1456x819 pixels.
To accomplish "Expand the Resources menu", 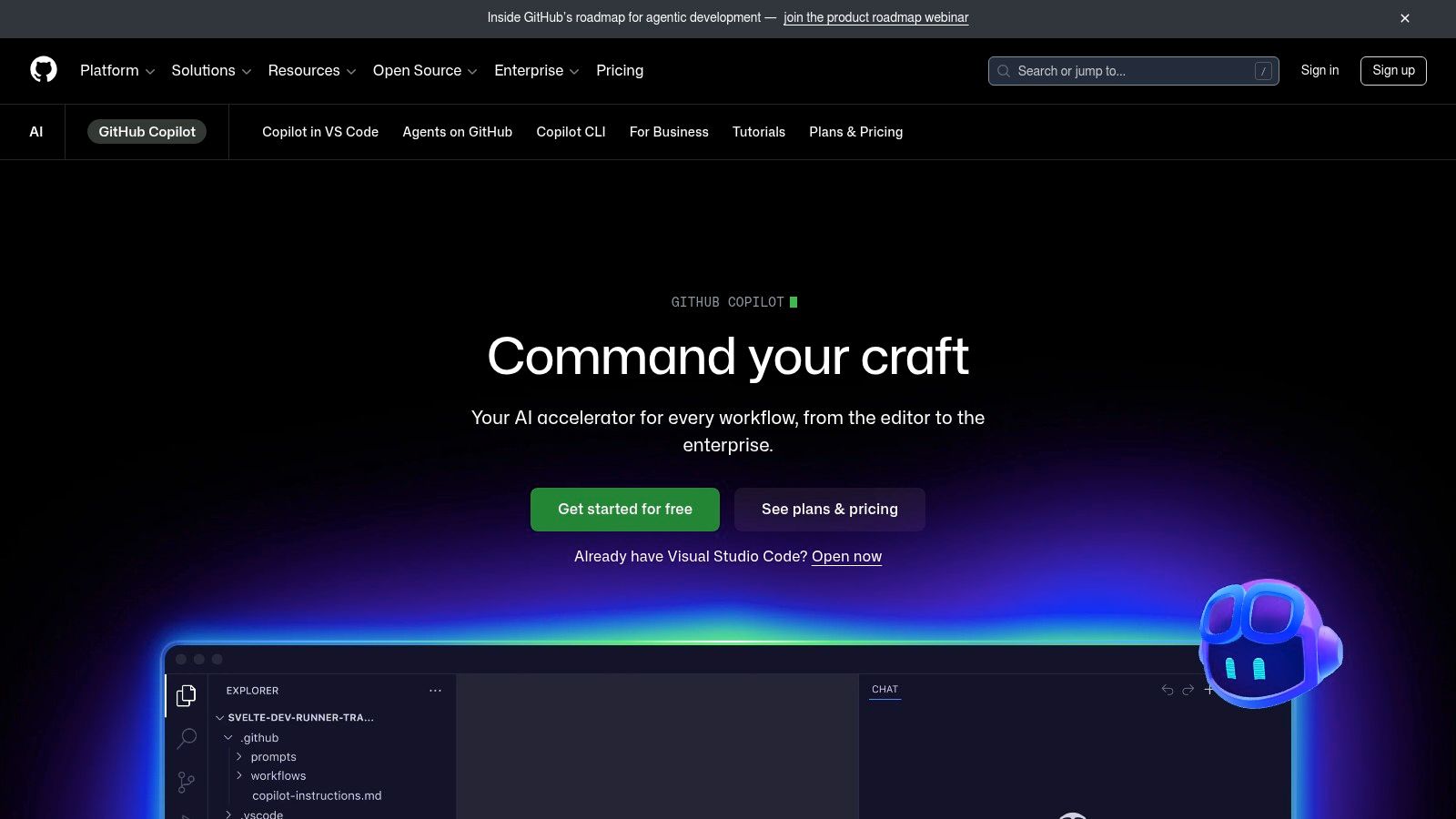I will (312, 71).
